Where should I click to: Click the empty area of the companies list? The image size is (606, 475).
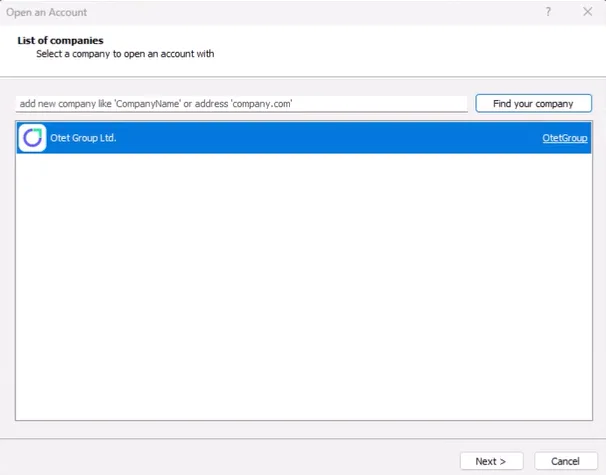click(x=303, y=270)
